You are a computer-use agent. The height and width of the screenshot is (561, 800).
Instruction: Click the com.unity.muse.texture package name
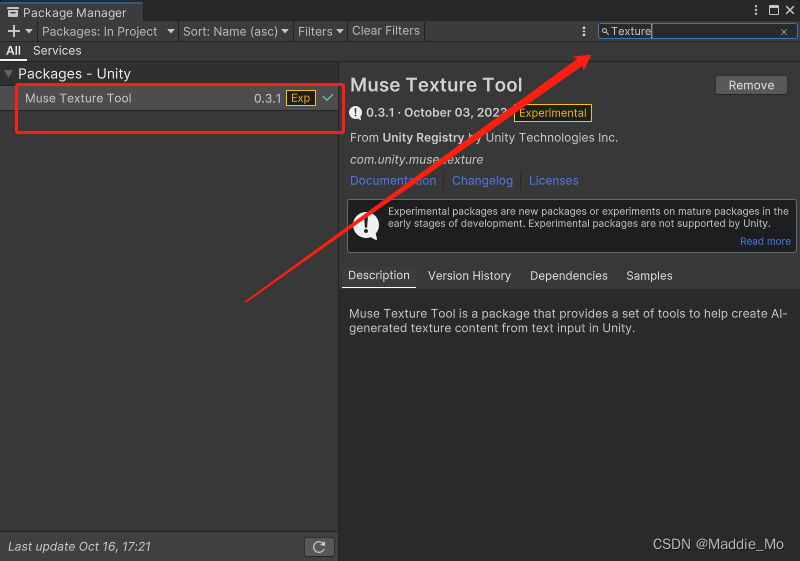coord(416,160)
